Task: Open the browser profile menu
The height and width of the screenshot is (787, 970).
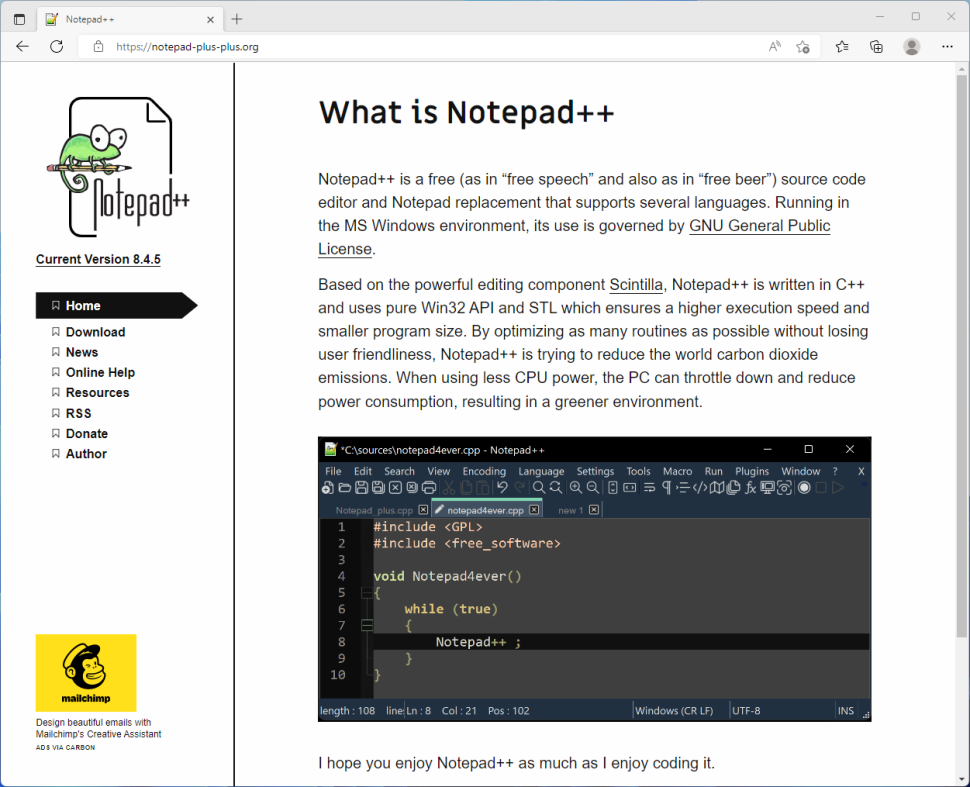Action: [x=911, y=46]
